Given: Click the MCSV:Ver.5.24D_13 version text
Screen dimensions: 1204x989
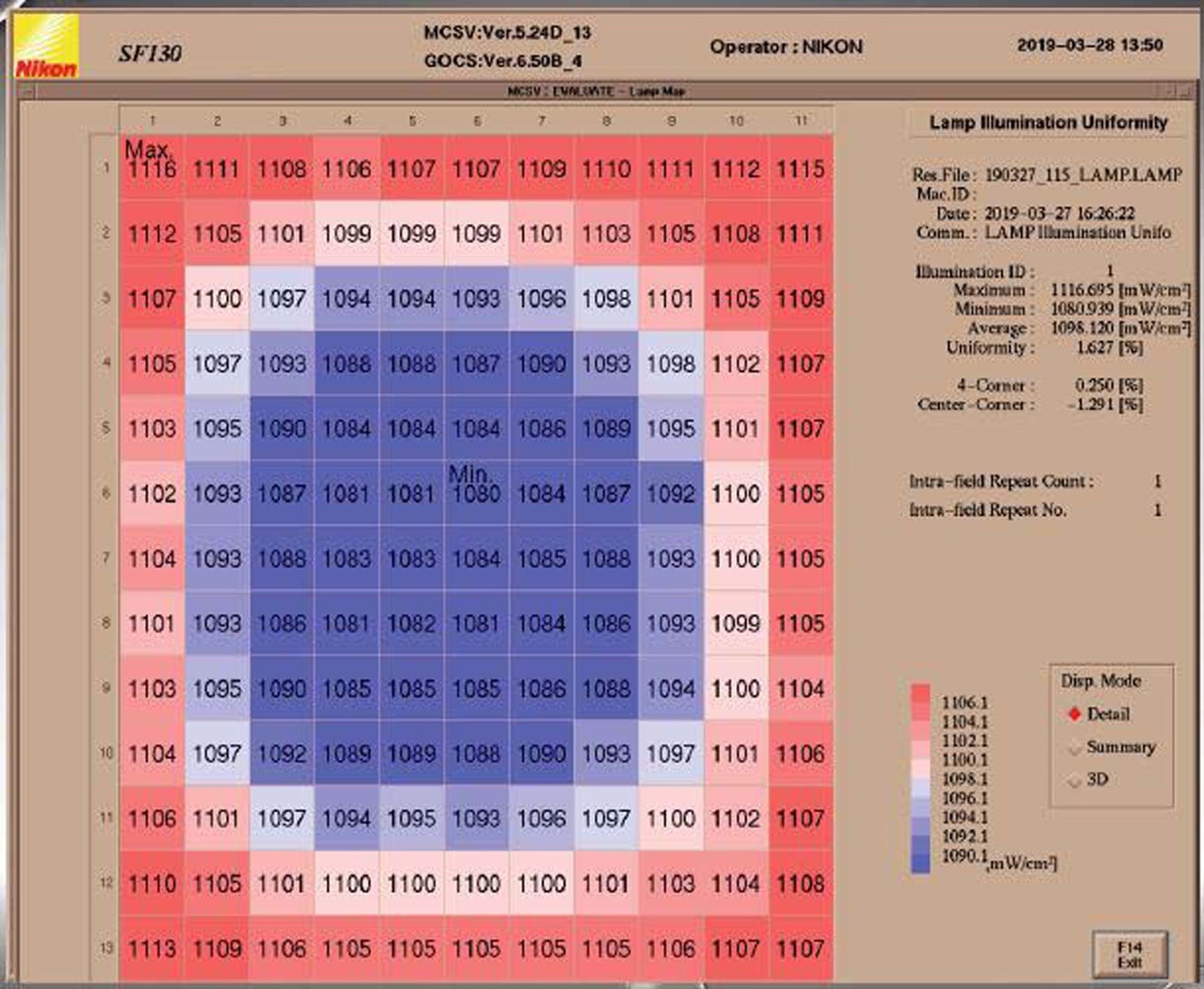Looking at the screenshot, I should click(x=507, y=33).
